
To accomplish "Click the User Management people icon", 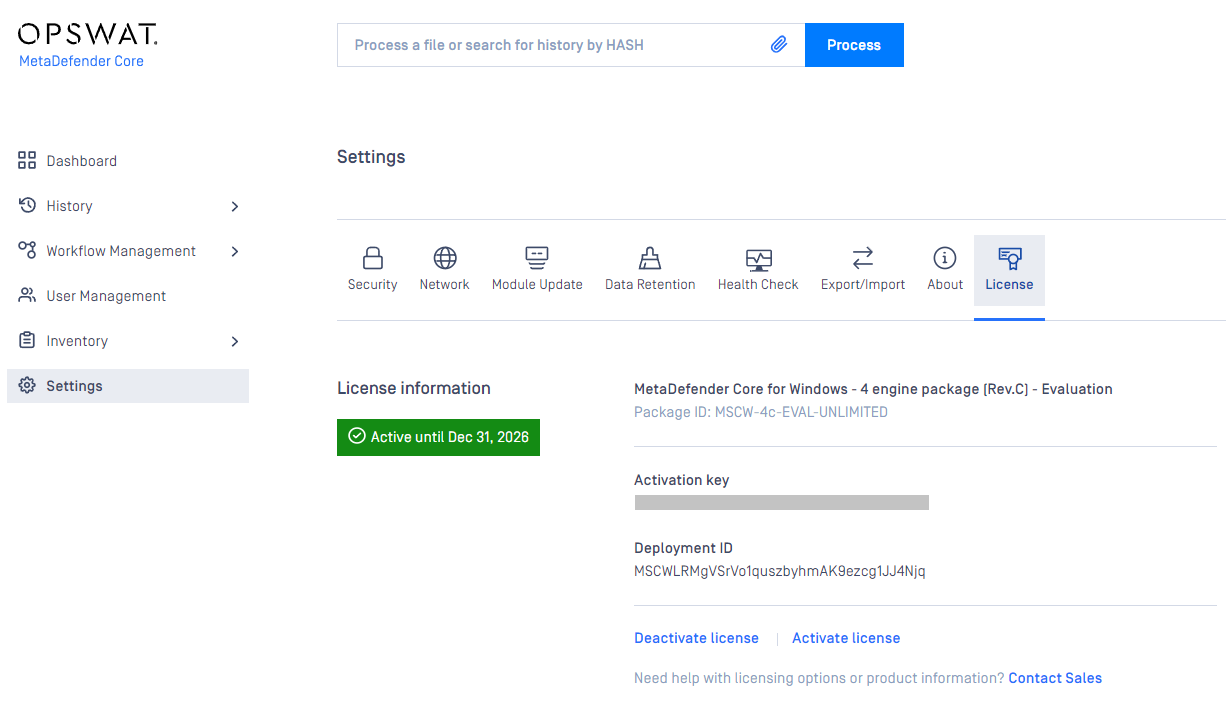I will point(27,295).
